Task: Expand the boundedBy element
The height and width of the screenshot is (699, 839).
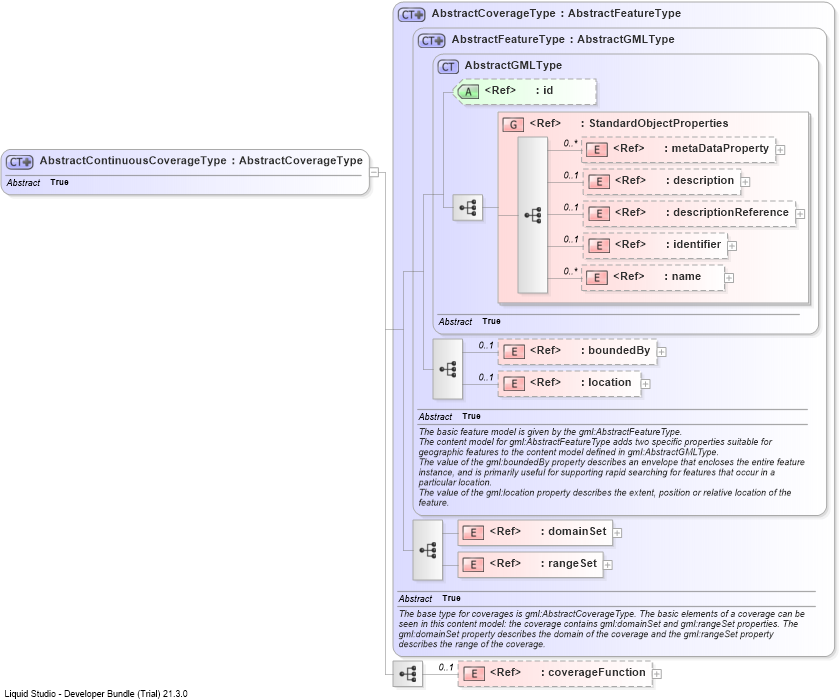Action: click(x=661, y=352)
